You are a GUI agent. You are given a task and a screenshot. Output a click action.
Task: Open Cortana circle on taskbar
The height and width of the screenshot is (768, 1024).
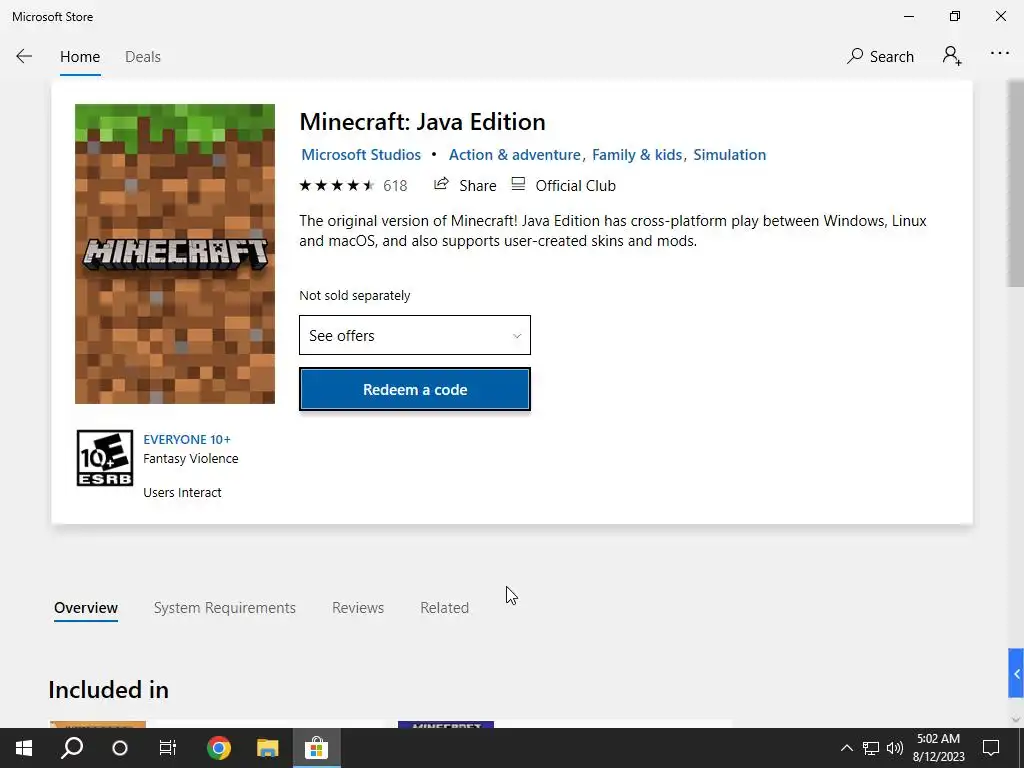click(120, 748)
